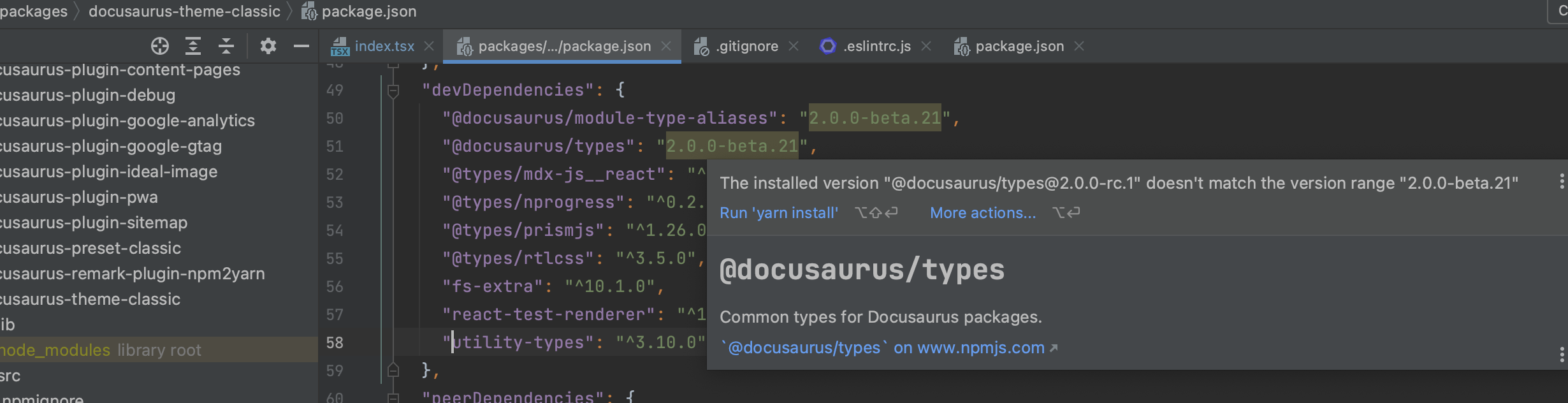Open More actions… in the tooltip
Viewport: 1568px width, 403px height.
click(x=982, y=213)
